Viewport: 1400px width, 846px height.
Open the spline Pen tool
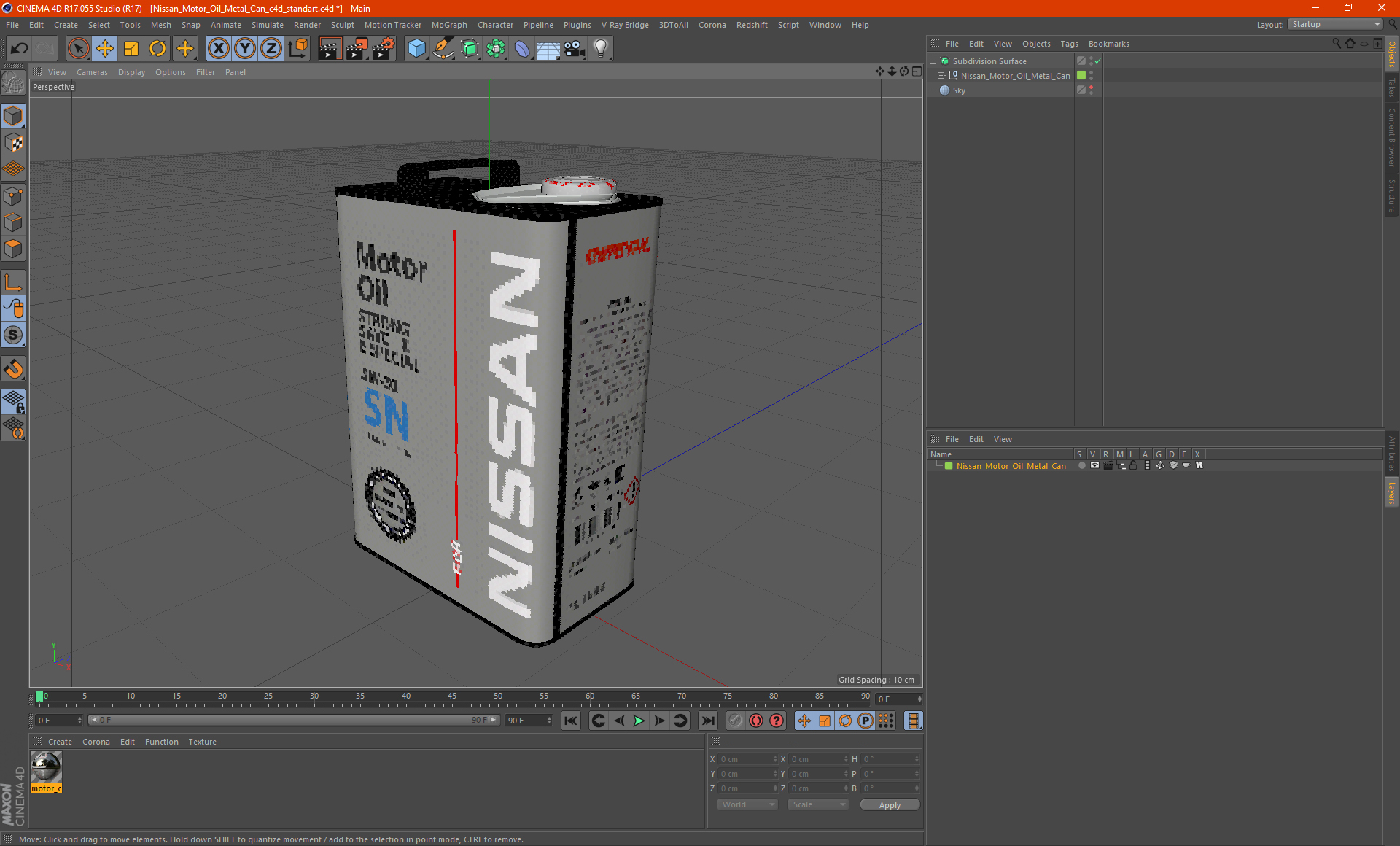click(443, 49)
